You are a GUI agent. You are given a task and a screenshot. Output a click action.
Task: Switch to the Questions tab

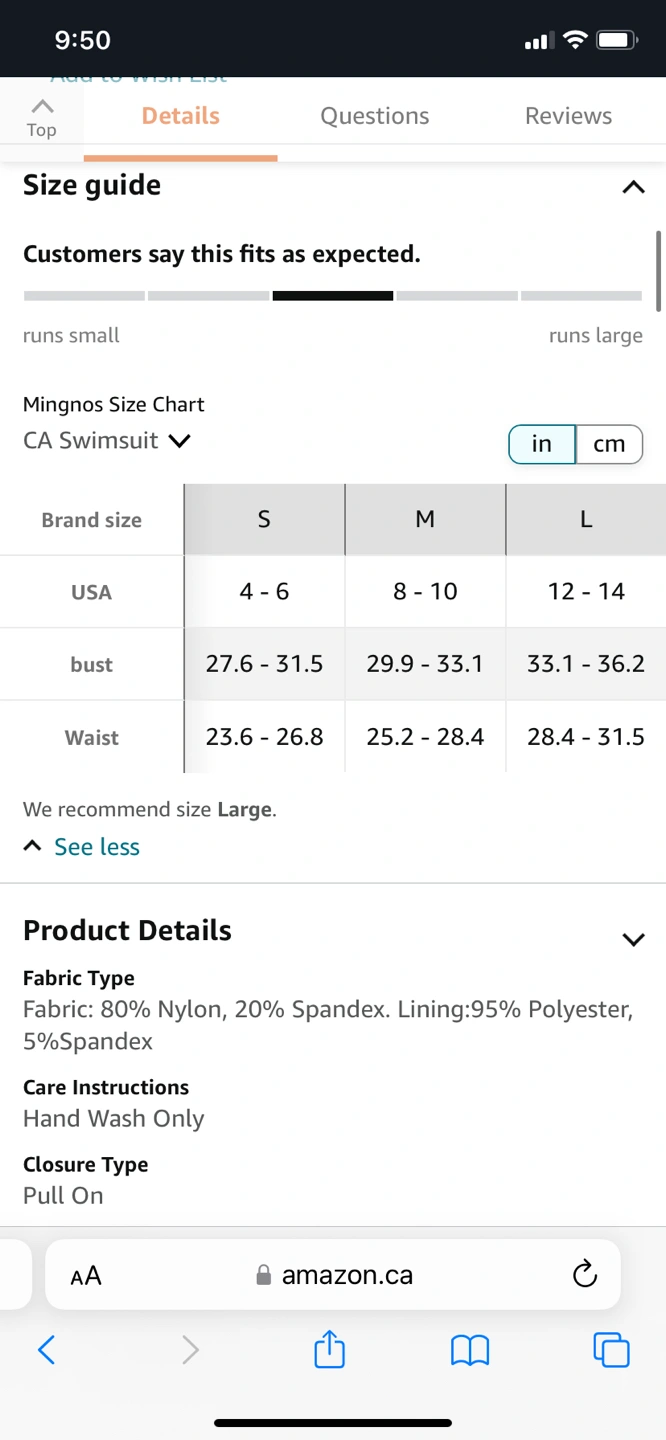pyautogui.click(x=374, y=116)
